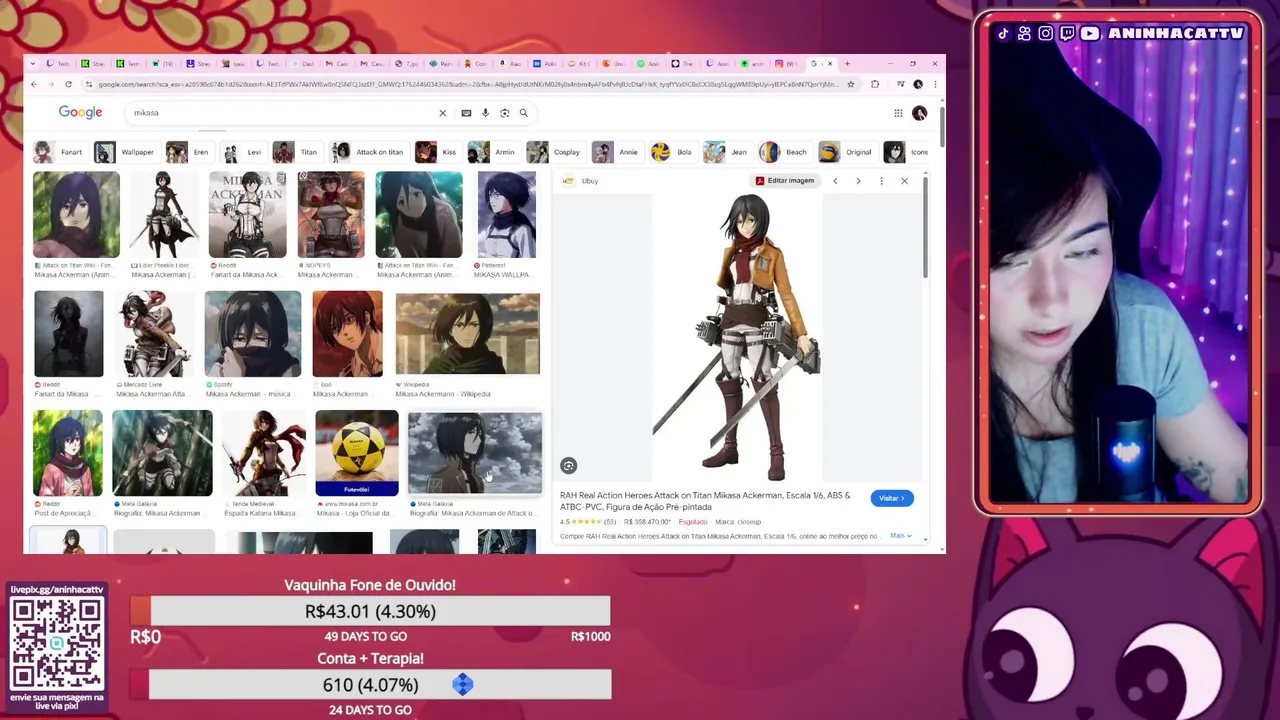This screenshot has width=1280, height=720.
Task: Open Chrome tab search dropdown arrow
Action: point(33,63)
